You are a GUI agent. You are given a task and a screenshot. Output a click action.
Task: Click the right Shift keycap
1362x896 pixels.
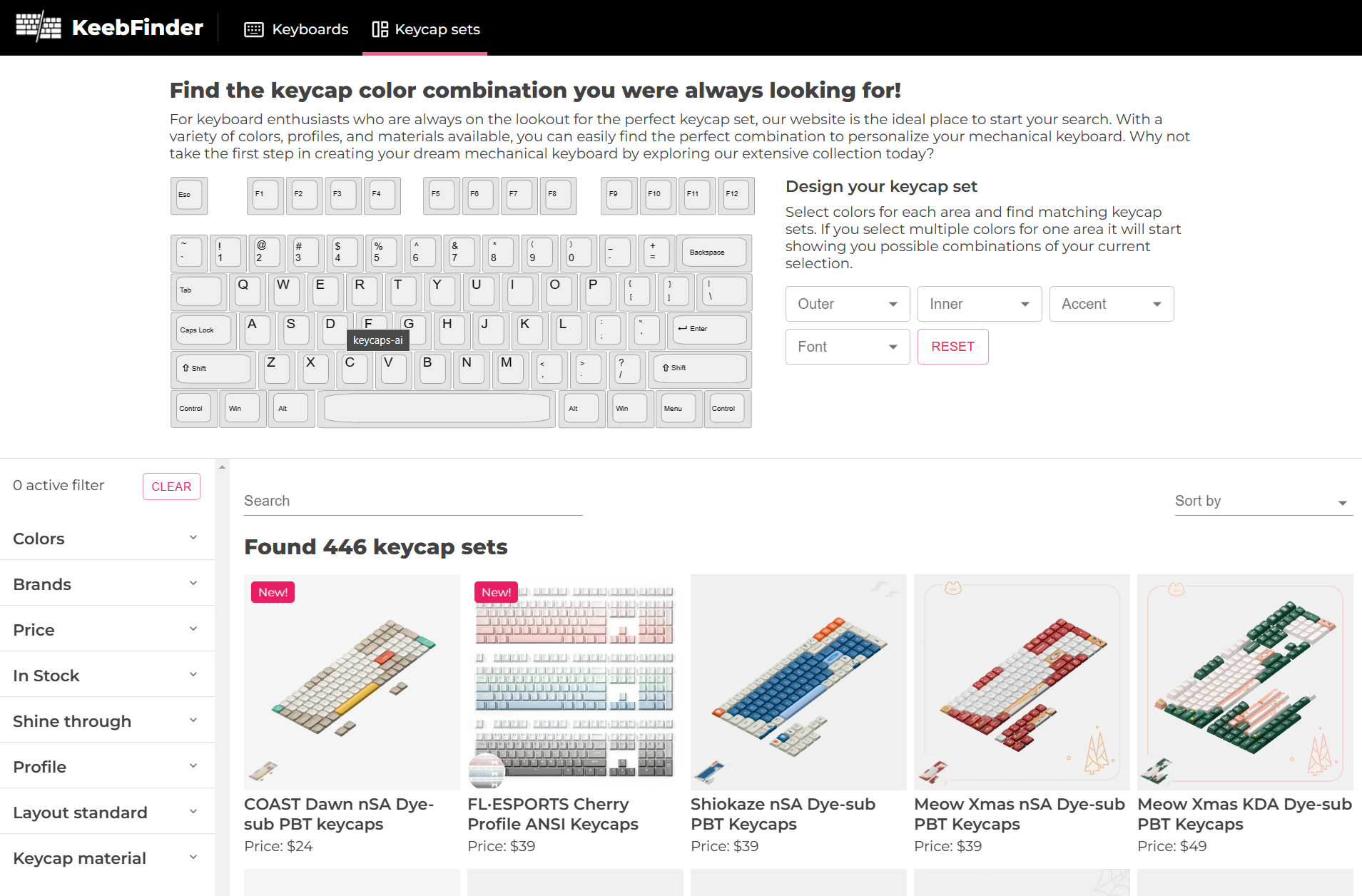(x=700, y=370)
